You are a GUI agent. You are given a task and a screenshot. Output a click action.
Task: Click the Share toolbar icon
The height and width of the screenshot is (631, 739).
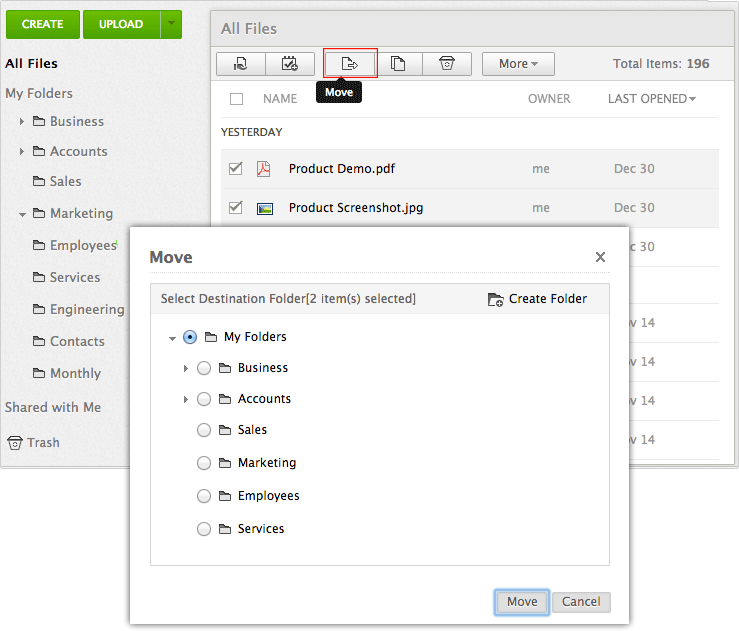(241, 64)
